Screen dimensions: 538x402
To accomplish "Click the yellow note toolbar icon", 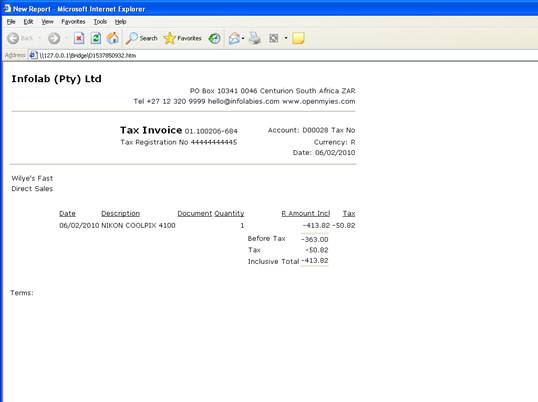I will click(298, 38).
